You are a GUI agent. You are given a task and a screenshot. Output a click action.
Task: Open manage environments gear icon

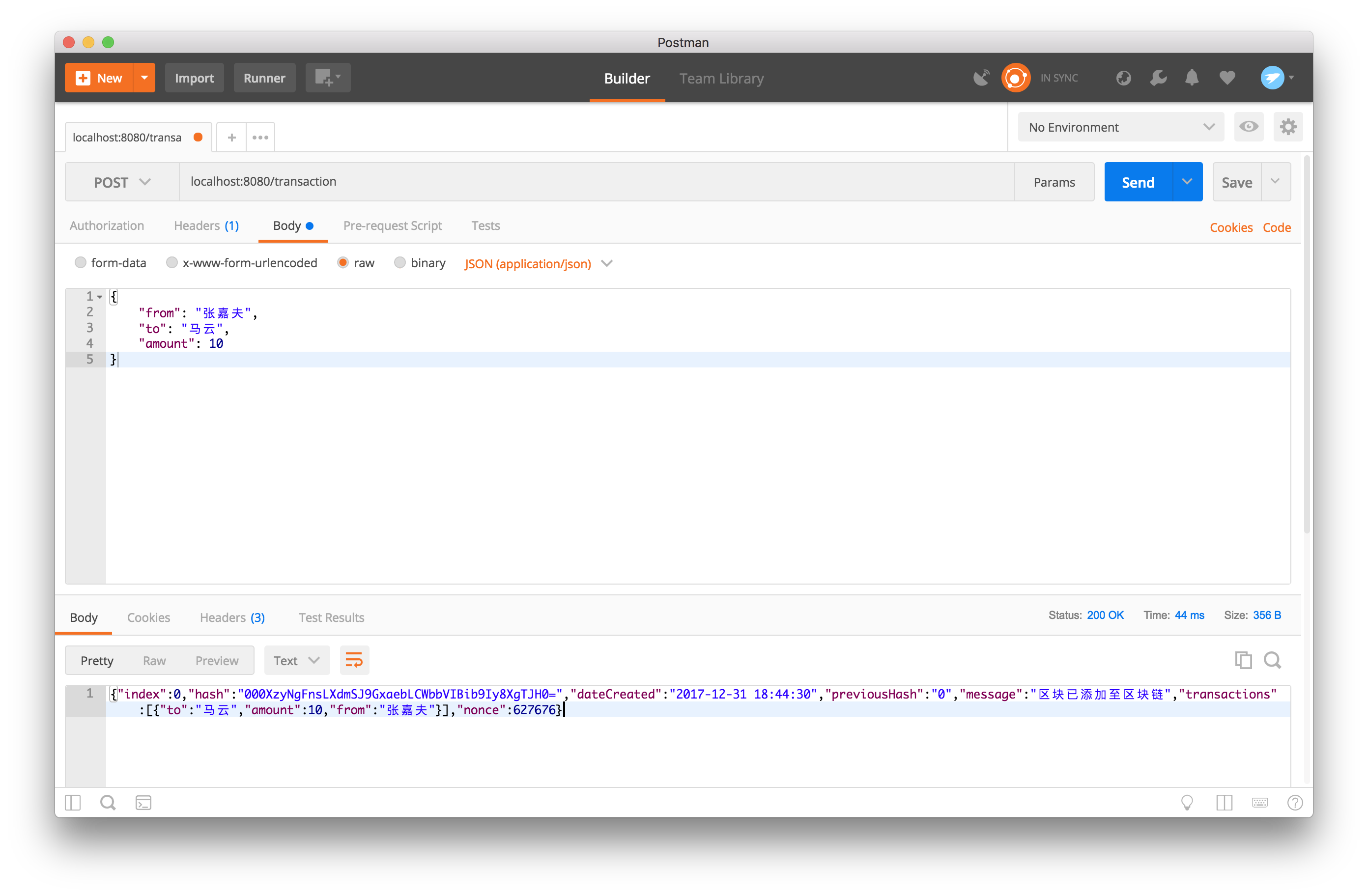pyautogui.click(x=1288, y=126)
